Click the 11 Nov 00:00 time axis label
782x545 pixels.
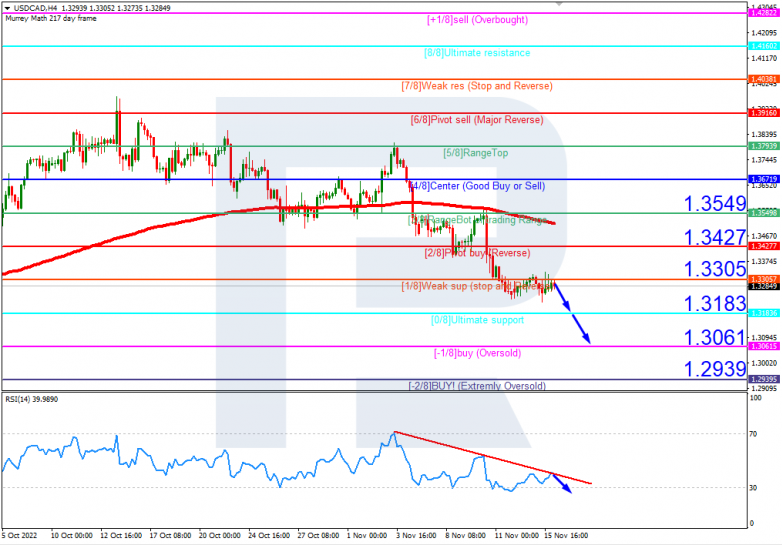point(517,536)
